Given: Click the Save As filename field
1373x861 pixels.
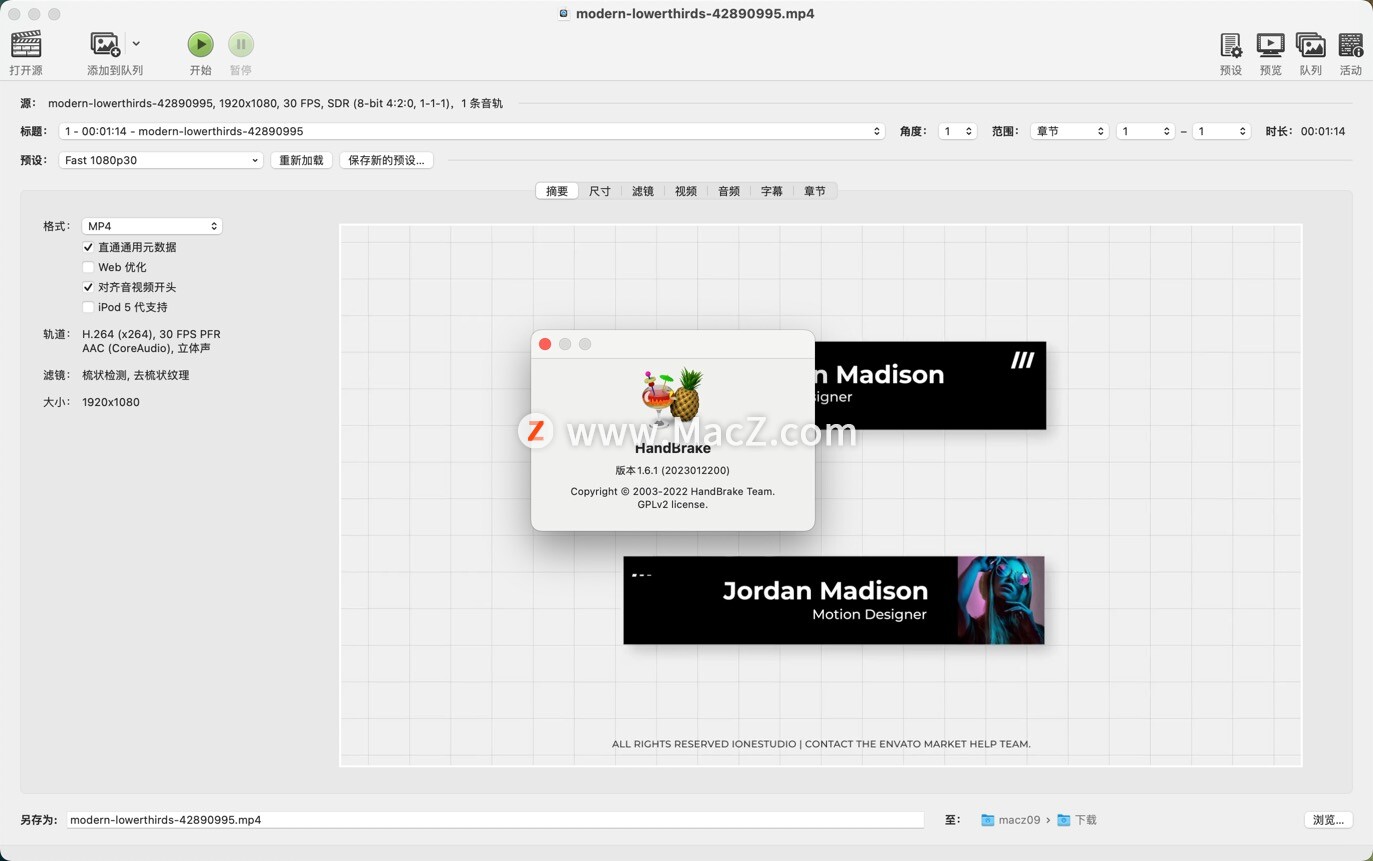Looking at the screenshot, I should pyautogui.click(x=495, y=820).
